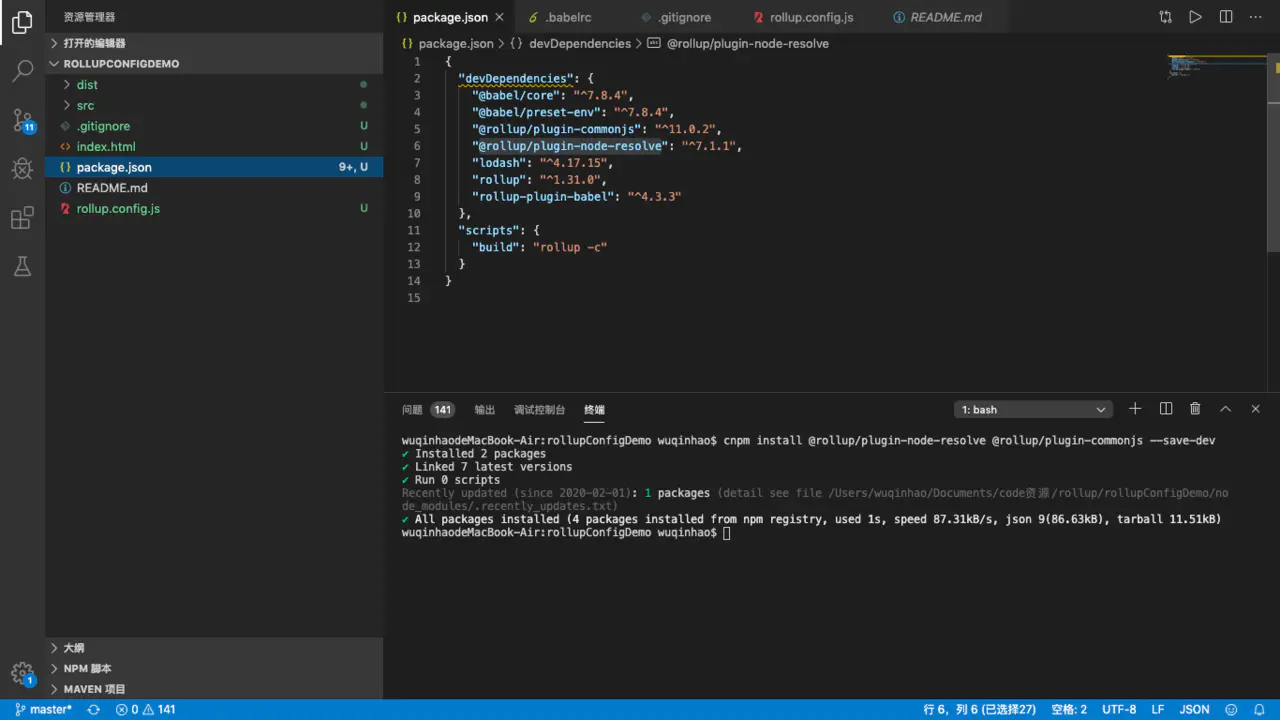Open README.md in the file tree

214,188
